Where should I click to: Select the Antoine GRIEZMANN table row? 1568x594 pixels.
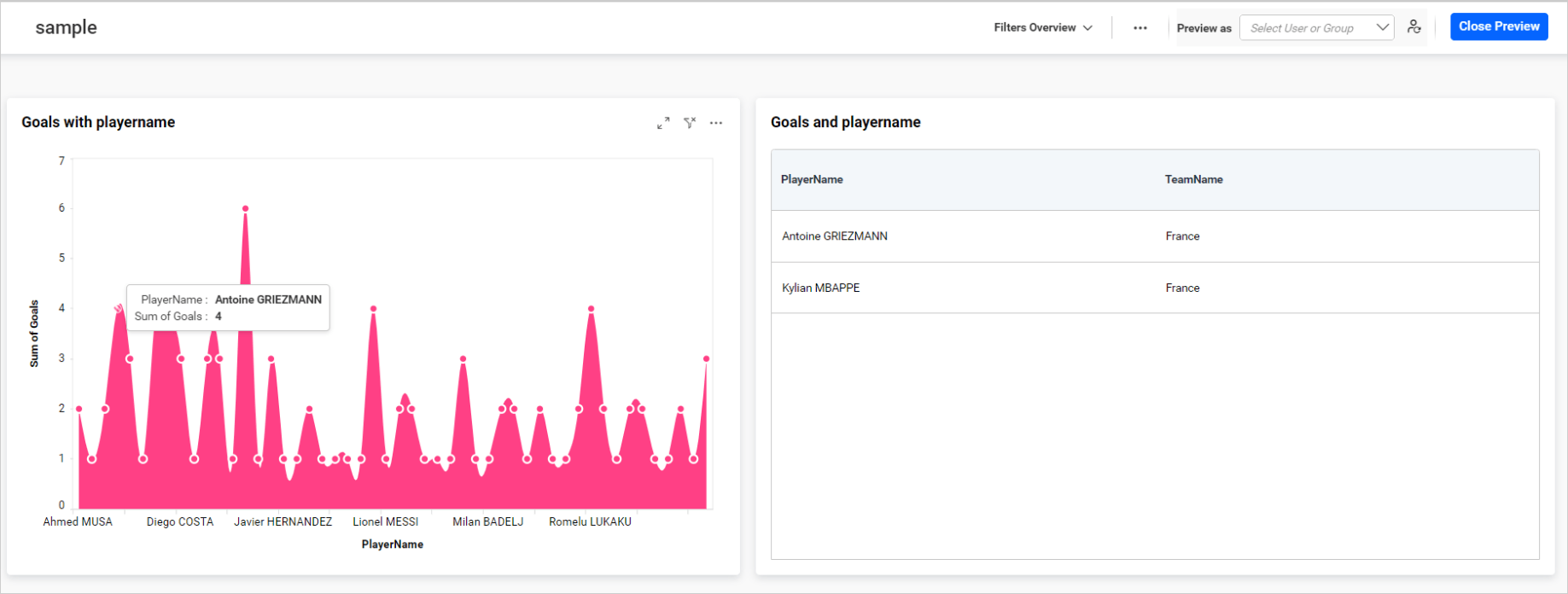point(835,236)
